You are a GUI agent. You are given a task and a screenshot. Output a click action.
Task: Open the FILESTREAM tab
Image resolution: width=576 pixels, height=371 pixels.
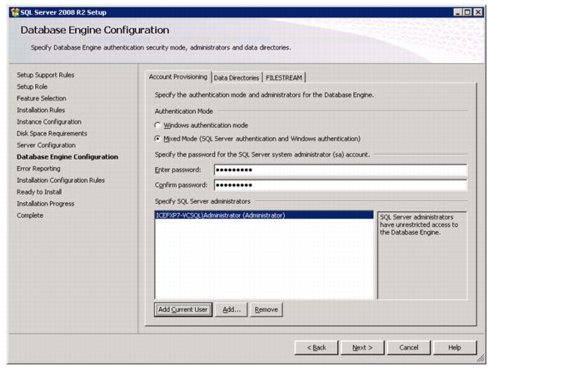tap(284, 78)
